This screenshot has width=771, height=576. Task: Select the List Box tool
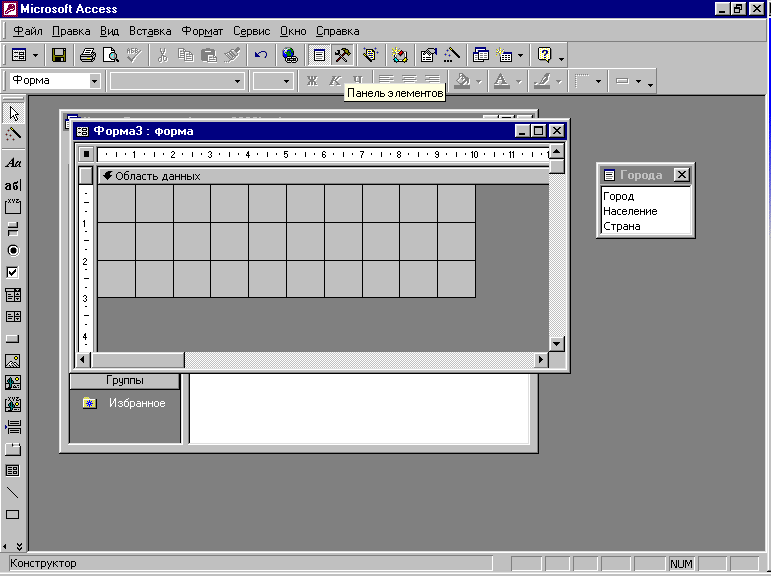click(13, 316)
